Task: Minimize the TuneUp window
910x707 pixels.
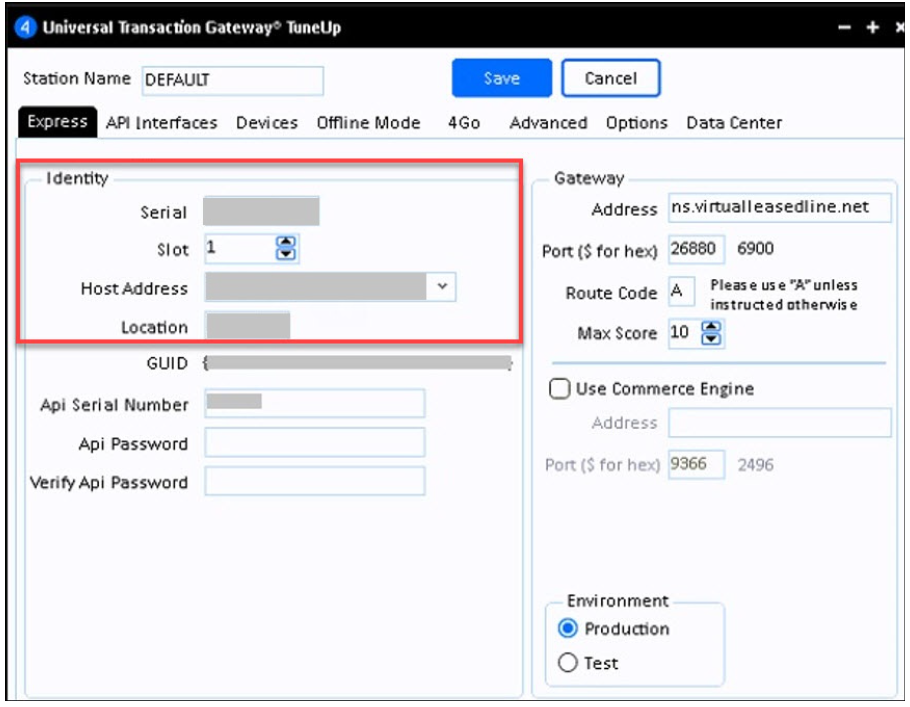Action: pos(845,27)
